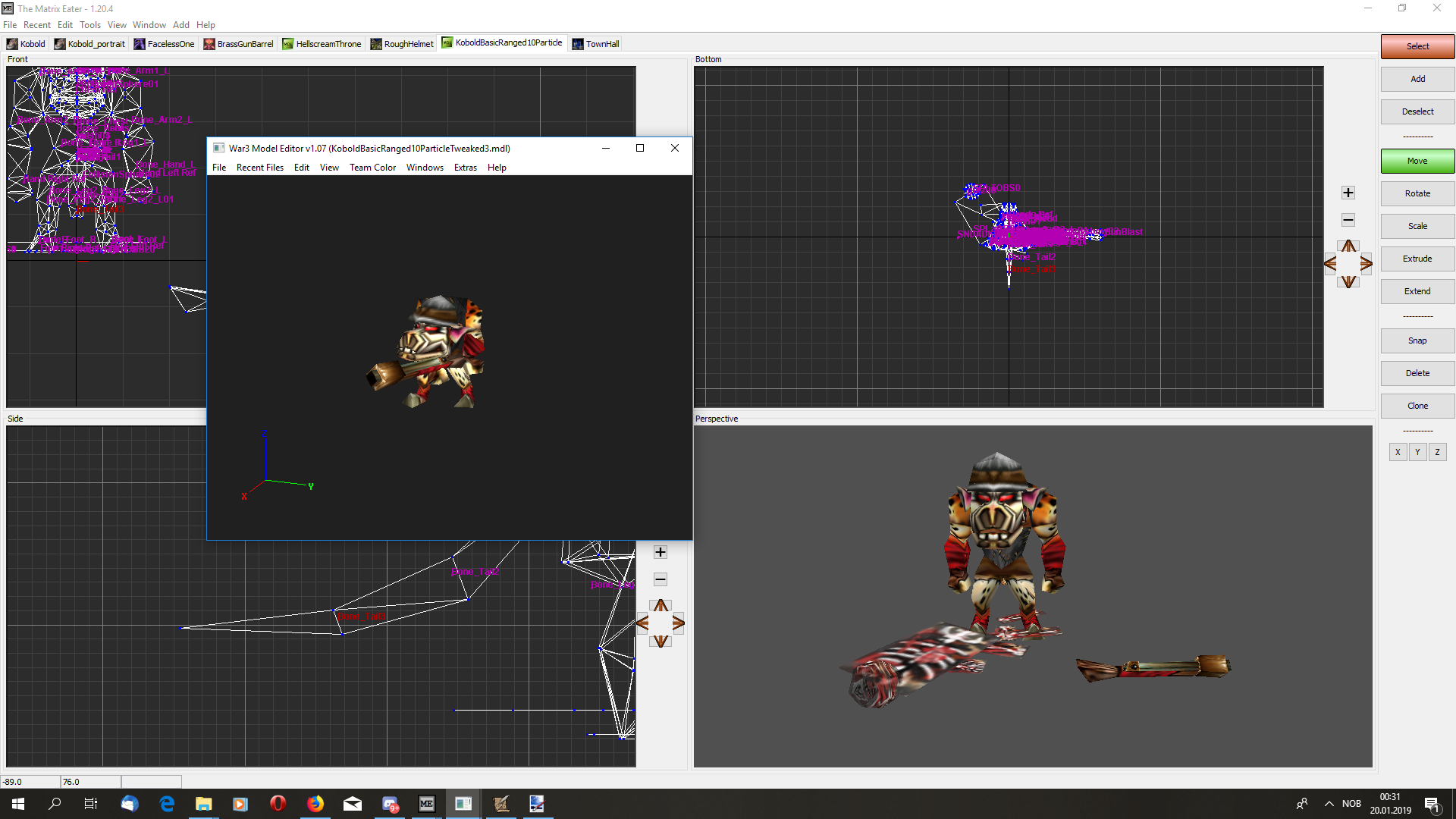Open the RoughHelmet model tab
The image size is (1456, 819).
pos(402,44)
